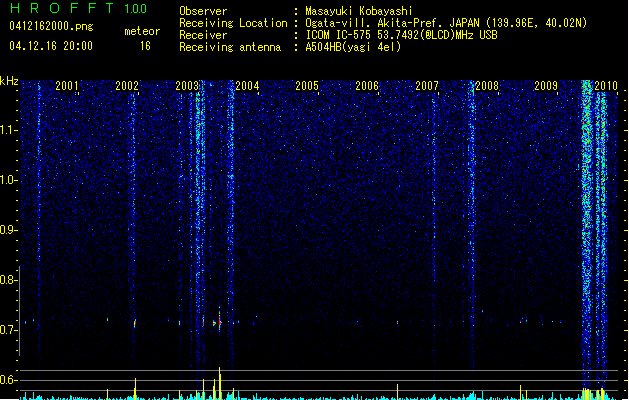
Task: Click the 2005 time marker
Action: tap(307, 85)
